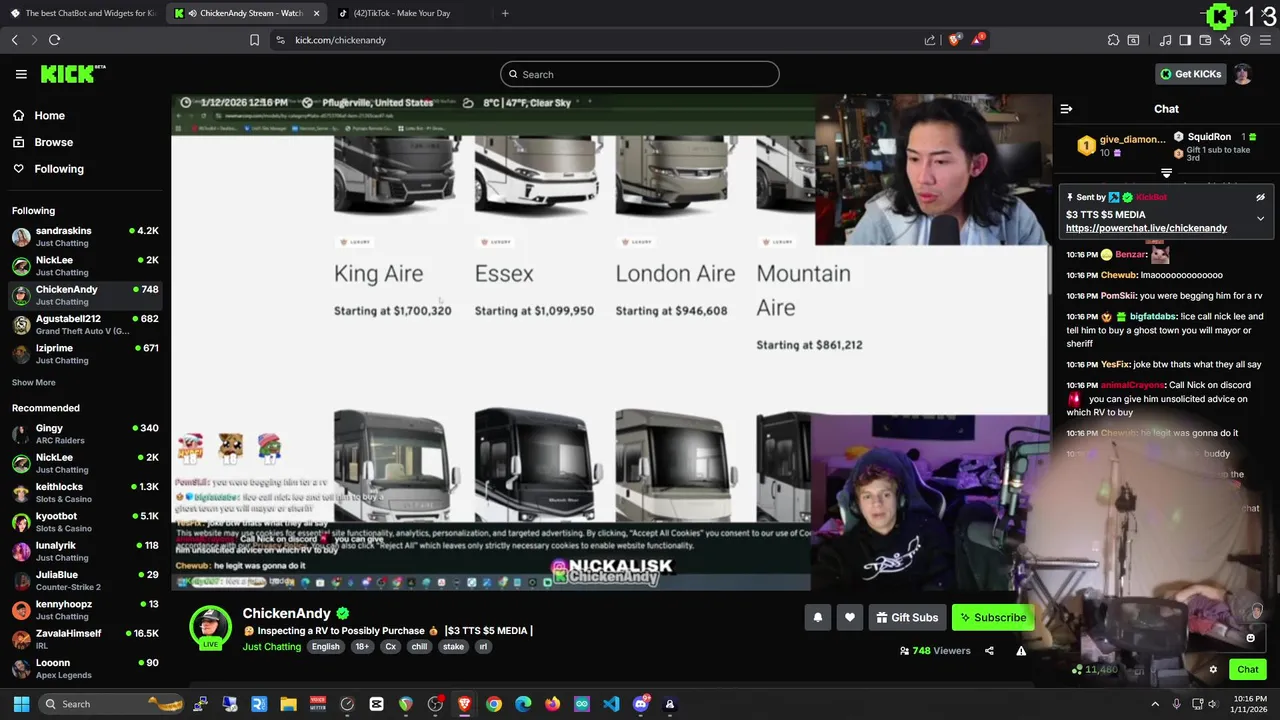Open Brave playlist music note icon

(x=1165, y=40)
